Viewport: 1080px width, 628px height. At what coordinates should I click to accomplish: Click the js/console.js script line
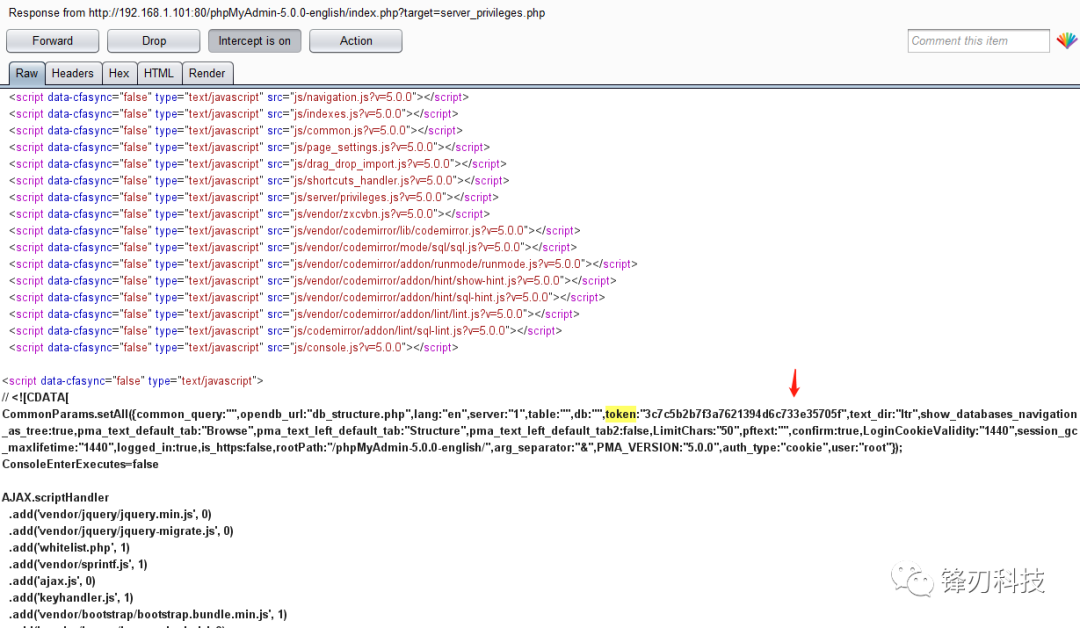click(x=233, y=347)
